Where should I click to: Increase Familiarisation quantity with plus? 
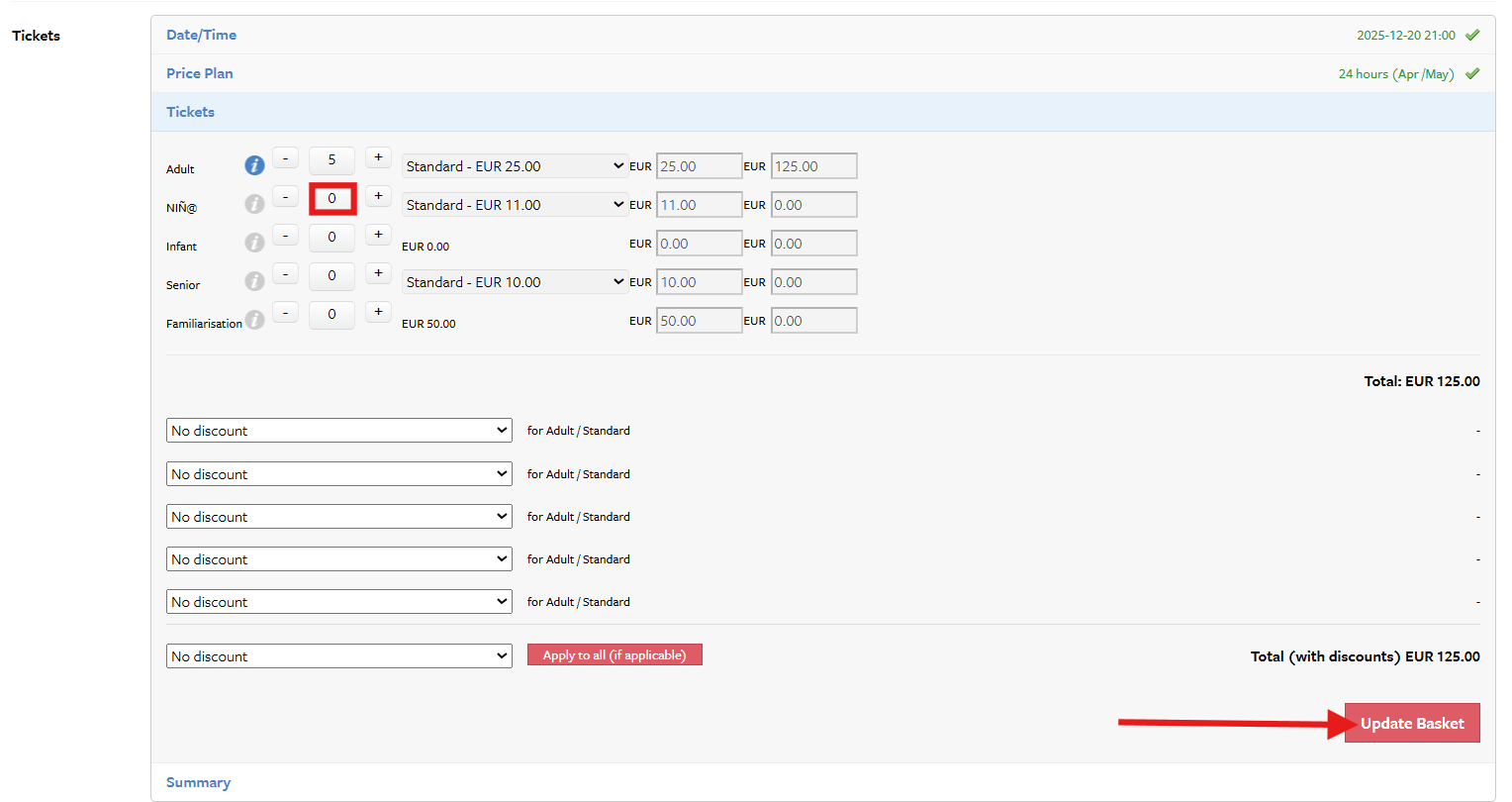pyautogui.click(x=378, y=312)
